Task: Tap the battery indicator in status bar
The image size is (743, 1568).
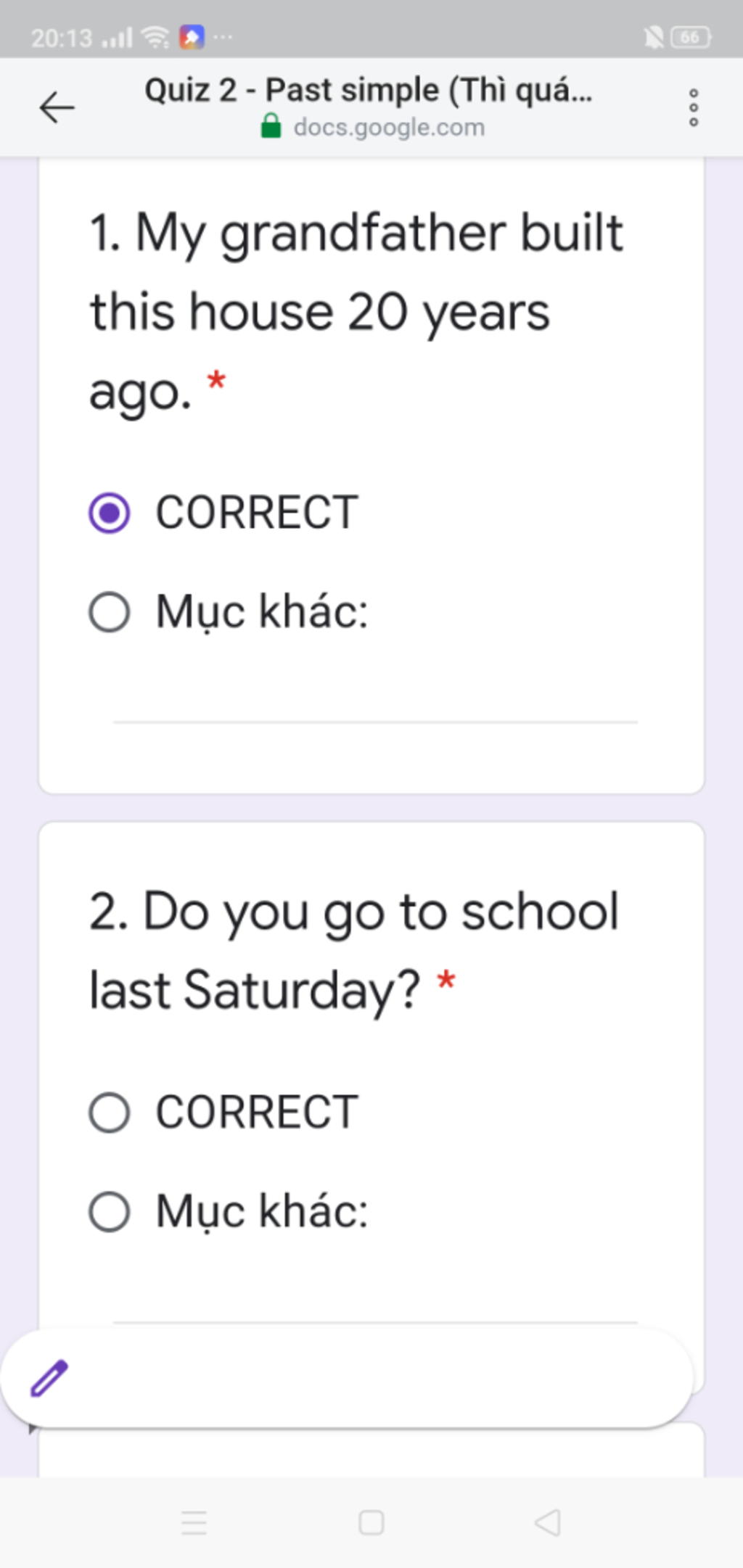Action: pos(691,37)
